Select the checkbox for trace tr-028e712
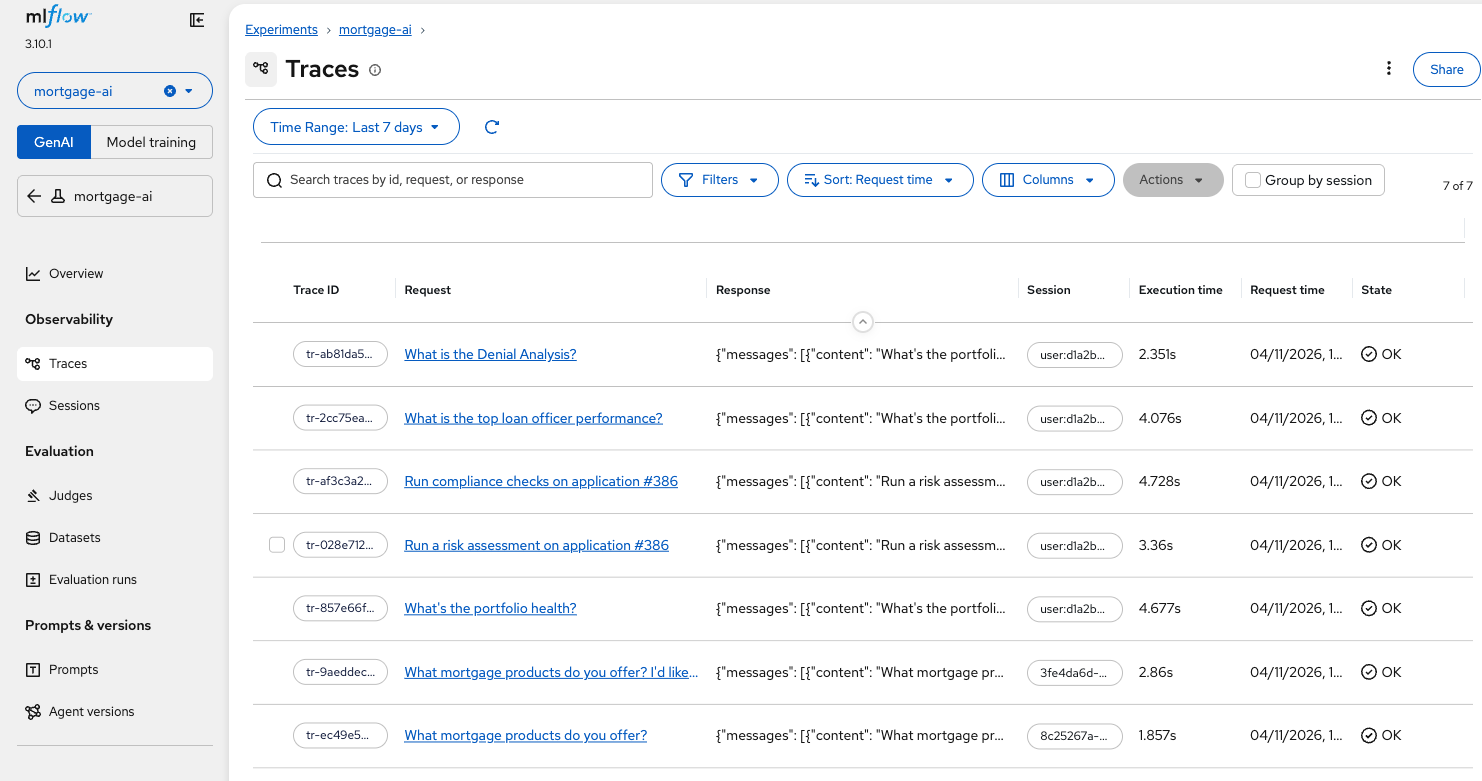Viewport: 1482px width, 781px height. tap(277, 545)
